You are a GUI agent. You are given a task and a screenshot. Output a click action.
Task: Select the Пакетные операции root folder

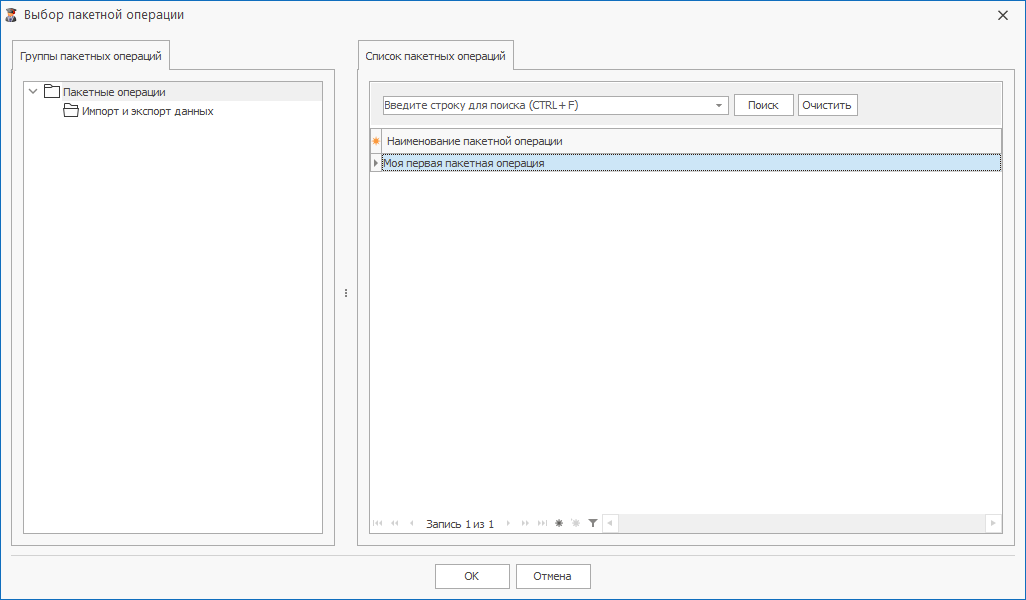115,92
